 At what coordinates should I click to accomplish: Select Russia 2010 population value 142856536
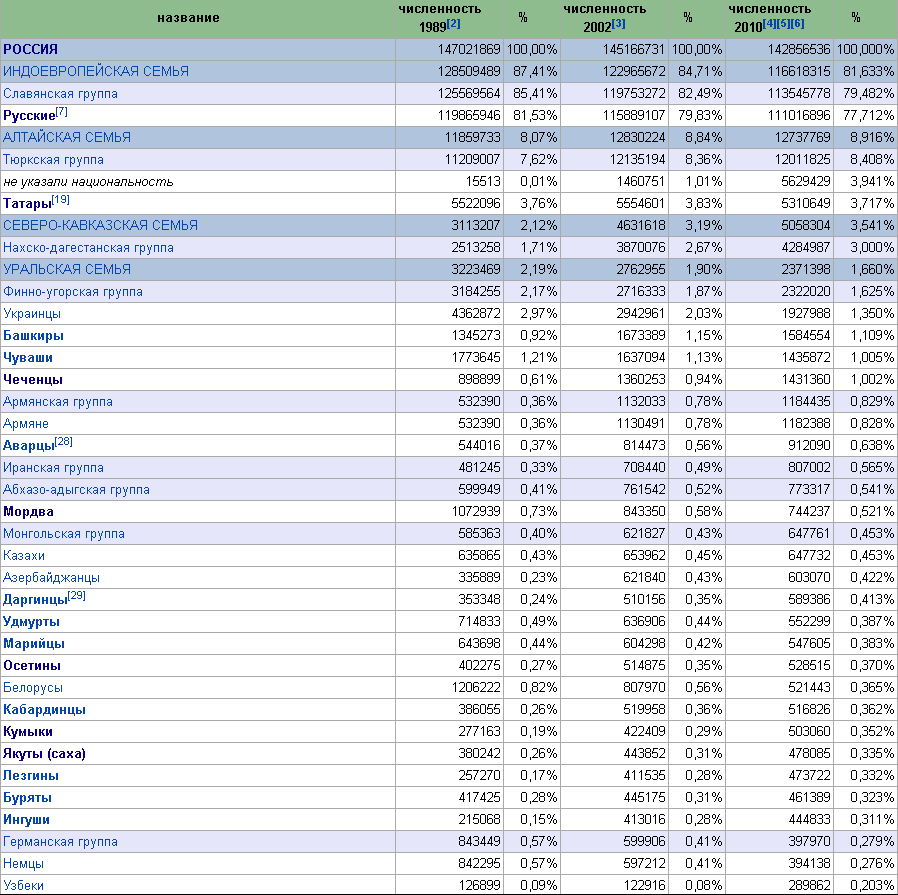click(x=799, y=49)
